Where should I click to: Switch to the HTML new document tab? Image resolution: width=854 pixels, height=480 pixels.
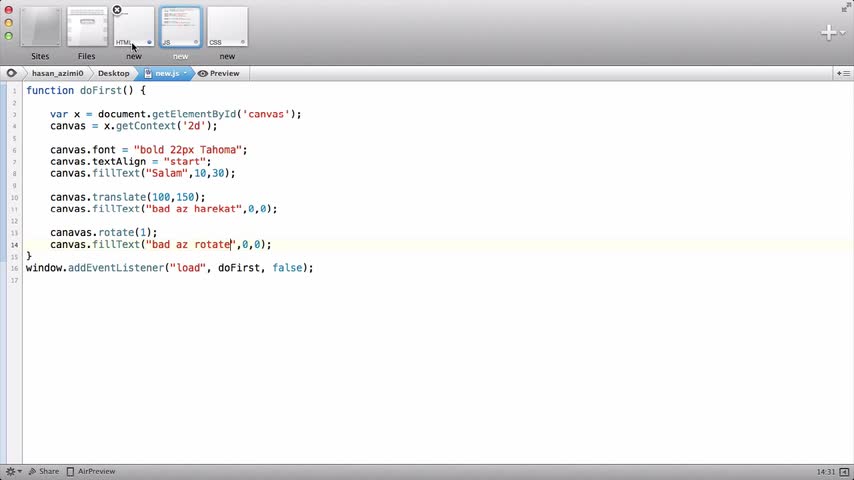134,27
